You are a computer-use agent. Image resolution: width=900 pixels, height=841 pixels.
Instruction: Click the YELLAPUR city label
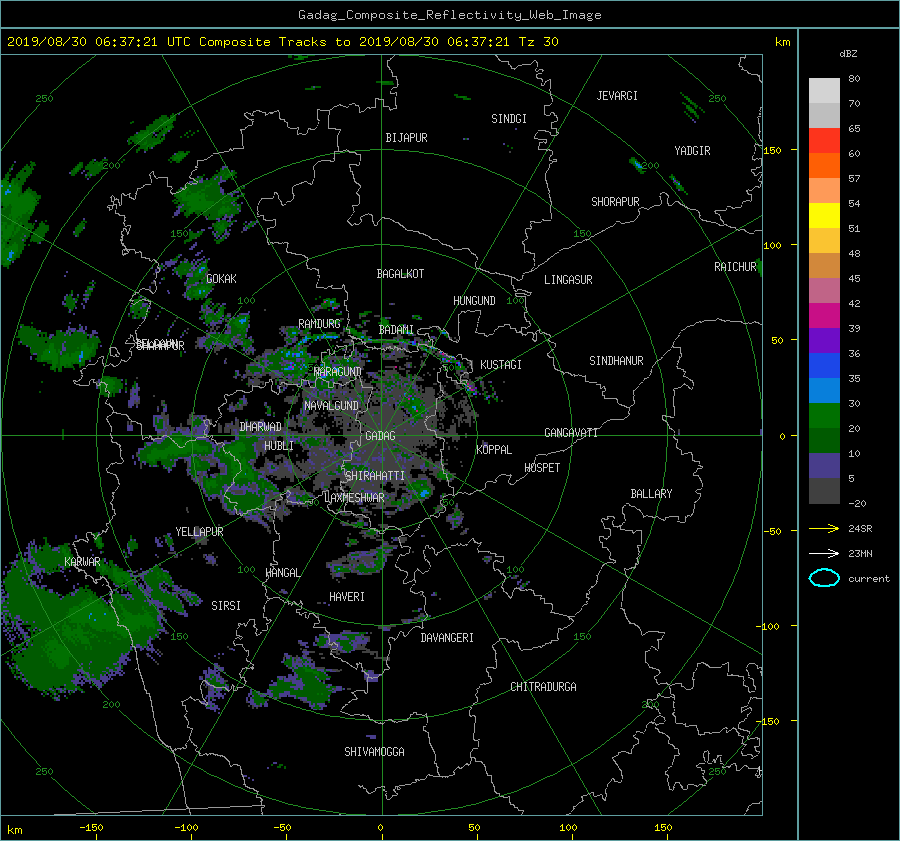coord(199,532)
